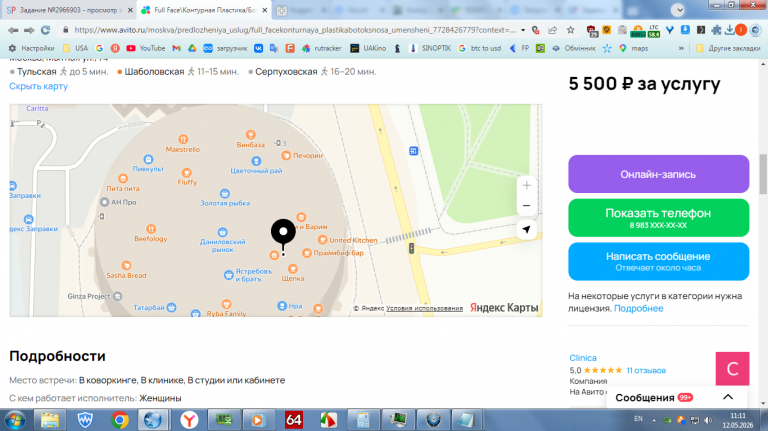Open the VK bookmark icon
The width and height of the screenshot is (768, 431).
pyautogui.click(x=258, y=48)
